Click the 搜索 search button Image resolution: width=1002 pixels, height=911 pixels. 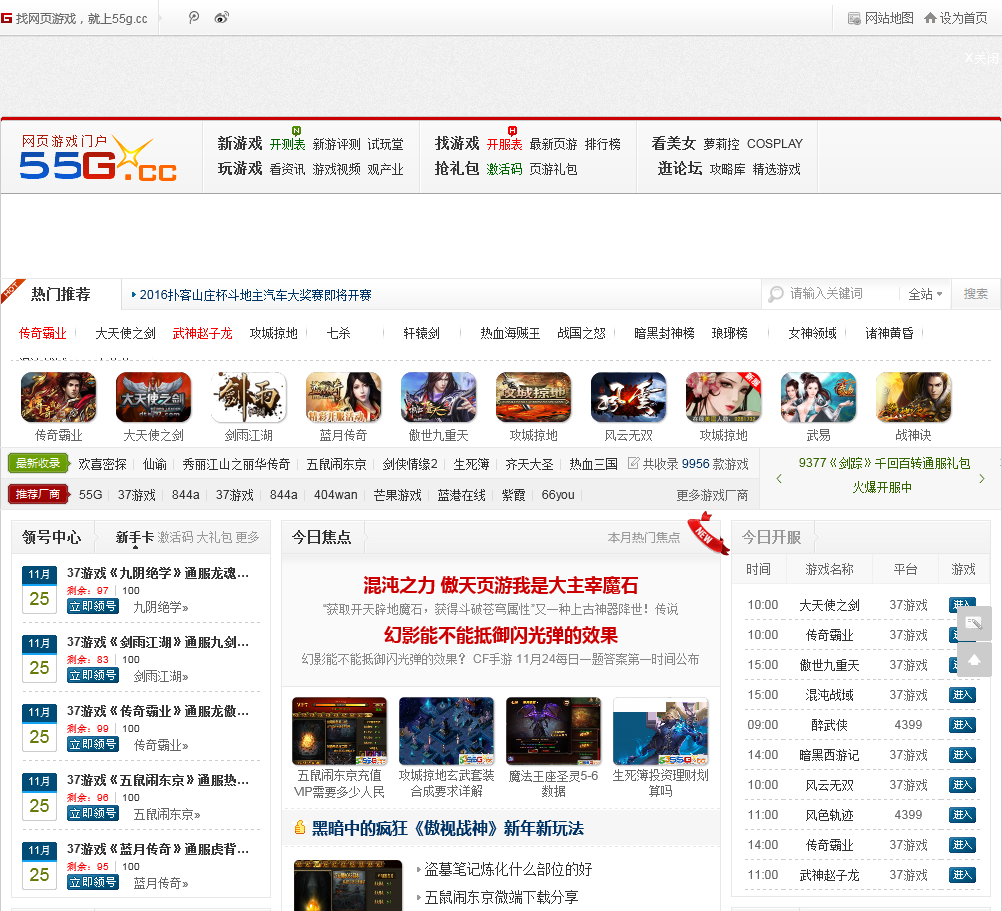tap(976, 294)
